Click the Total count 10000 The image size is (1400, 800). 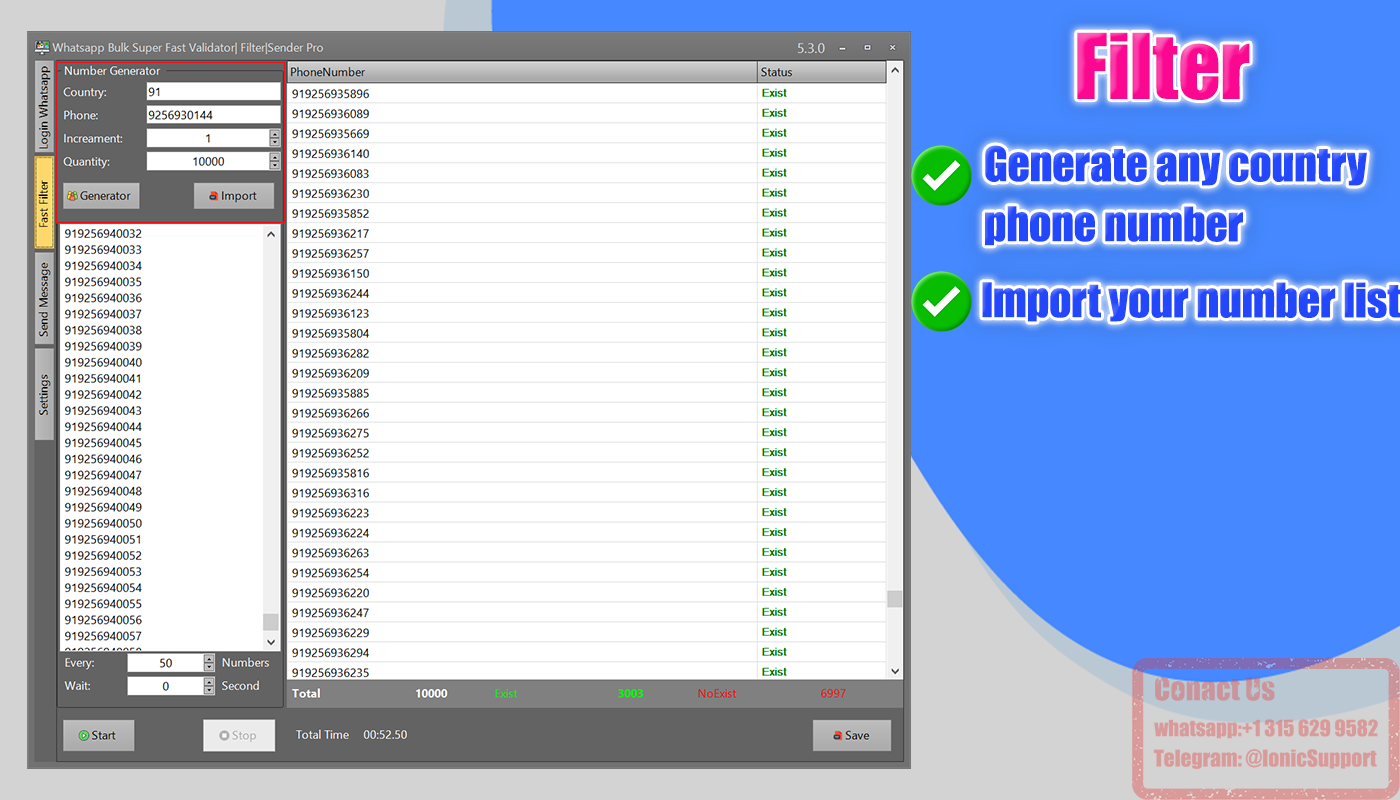(431, 693)
